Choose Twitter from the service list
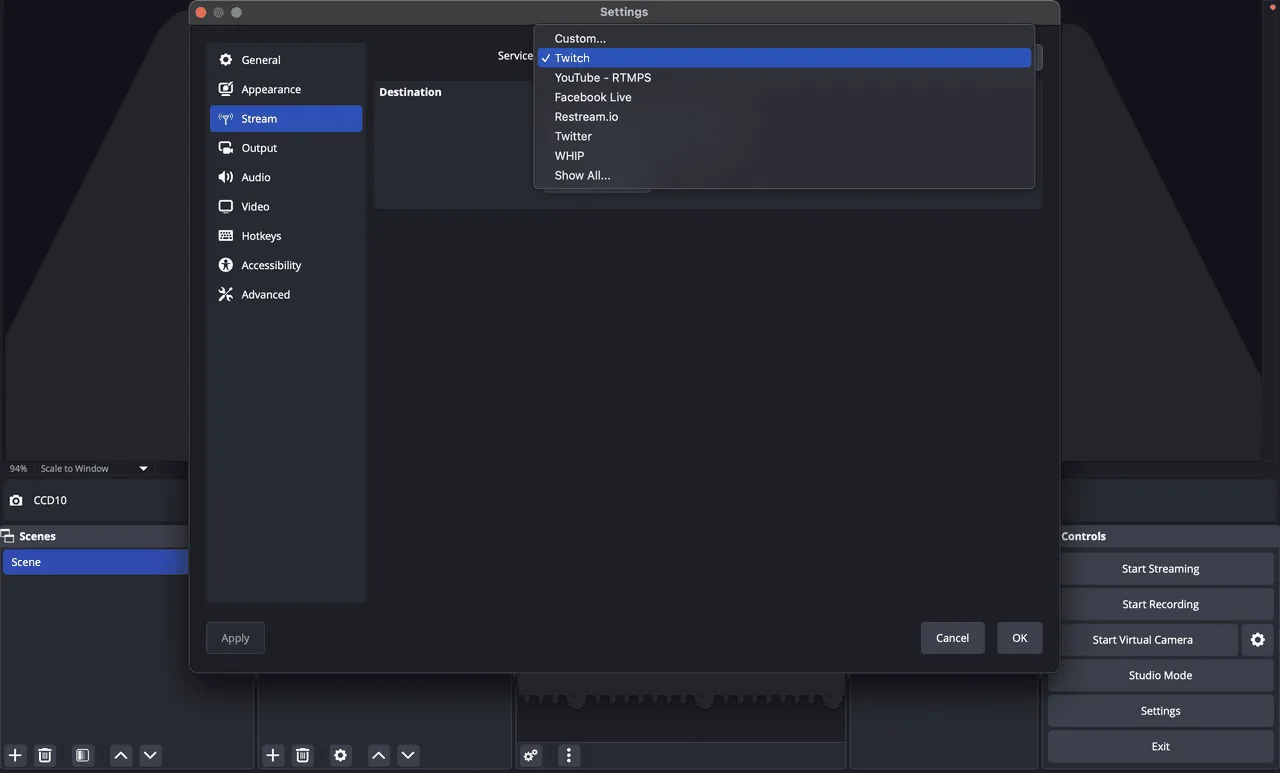Viewport: 1280px width, 773px height. point(784,136)
